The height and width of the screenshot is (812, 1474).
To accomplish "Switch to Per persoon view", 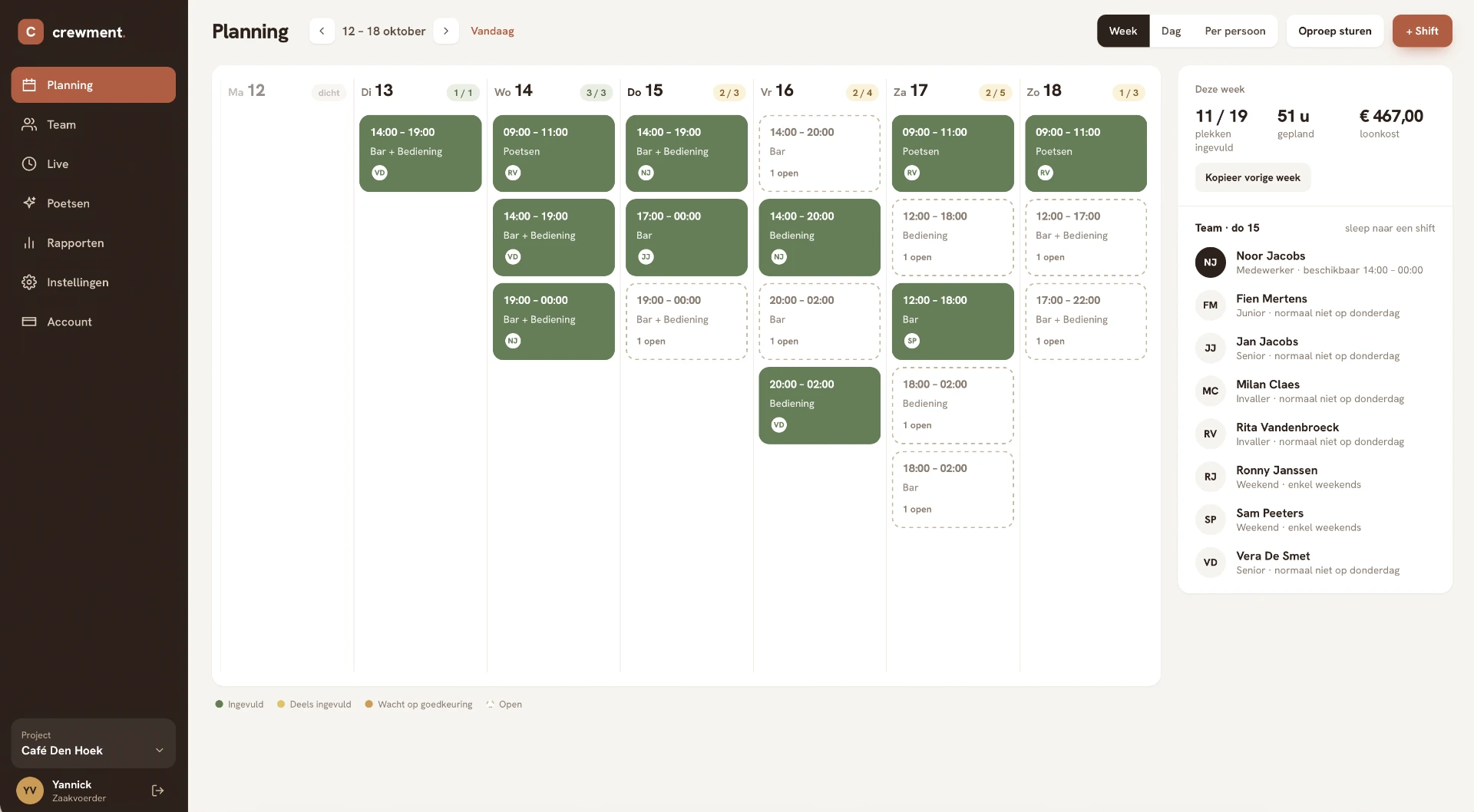I will [x=1234, y=31].
